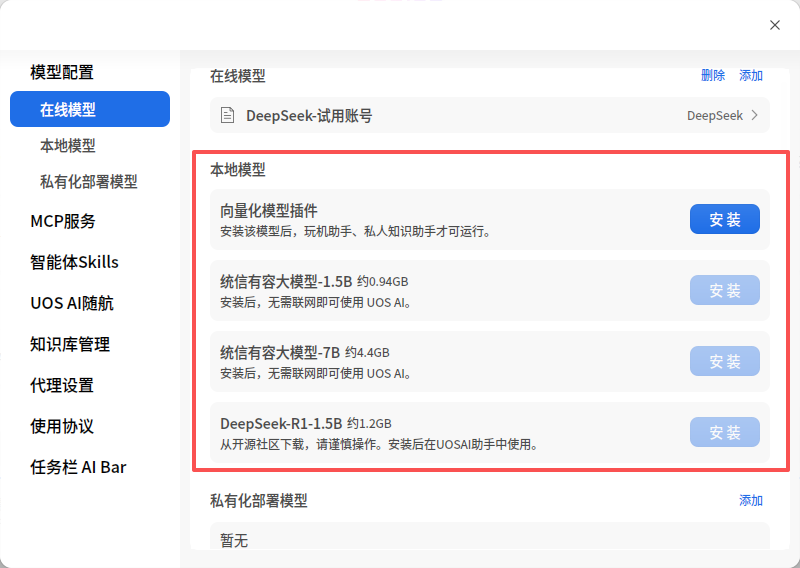Open 知识库管理 page
Image resolution: width=800 pixels, height=568 pixels.
click(70, 344)
